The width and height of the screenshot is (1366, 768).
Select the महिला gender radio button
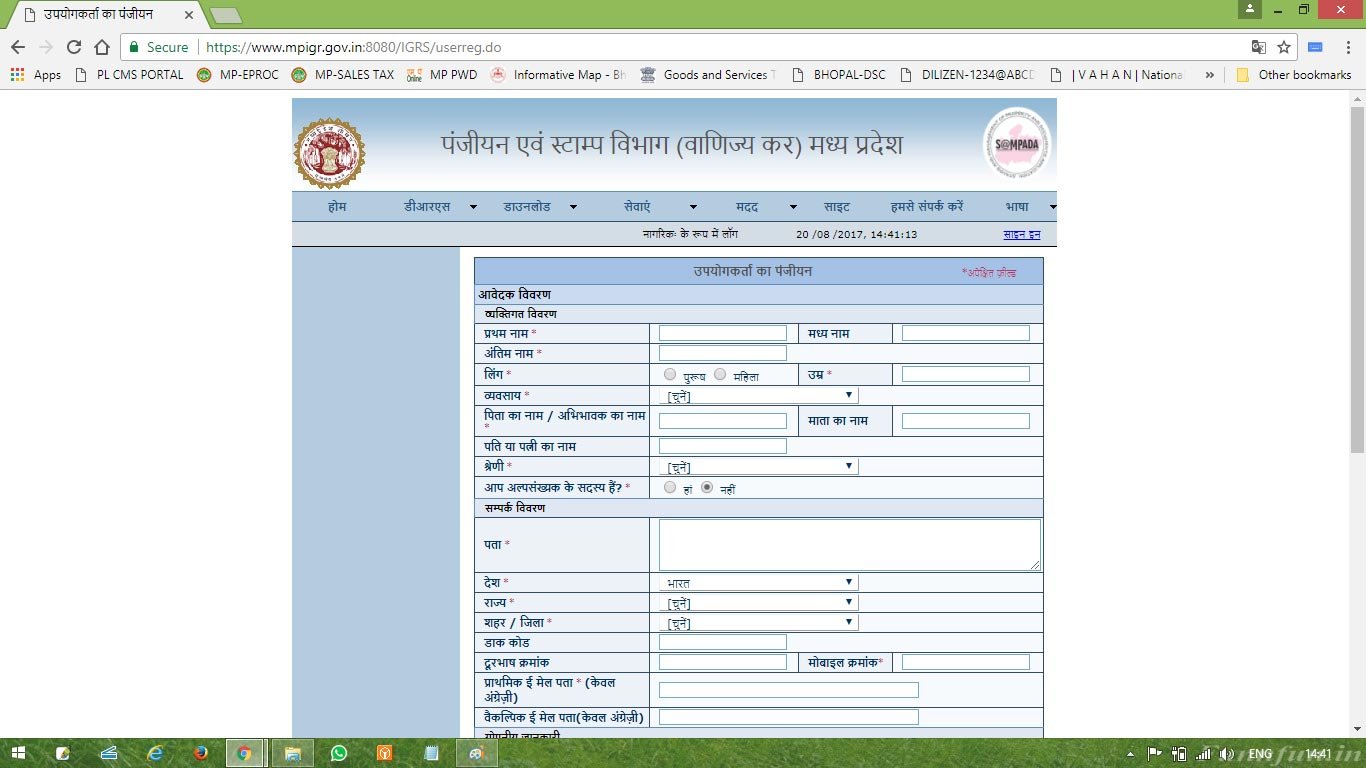720,374
